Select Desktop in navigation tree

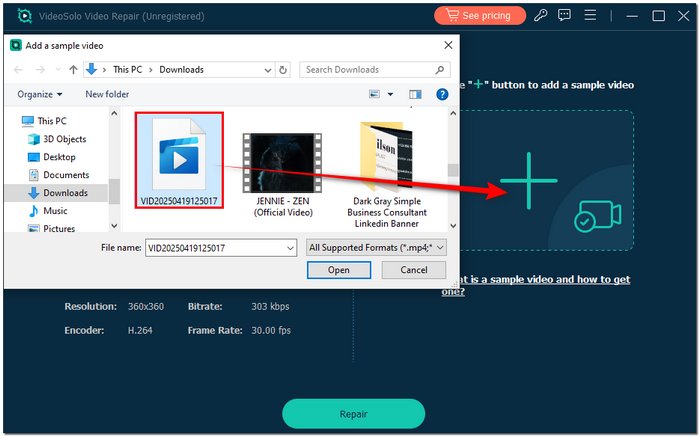click(52, 157)
